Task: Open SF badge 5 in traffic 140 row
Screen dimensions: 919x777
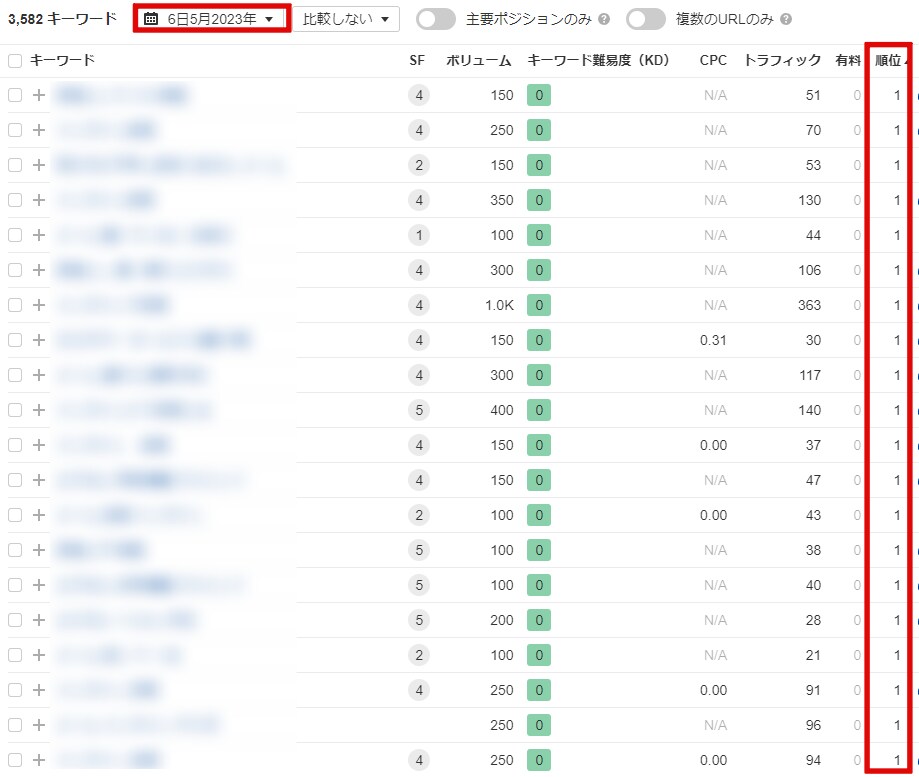Action: click(x=418, y=410)
